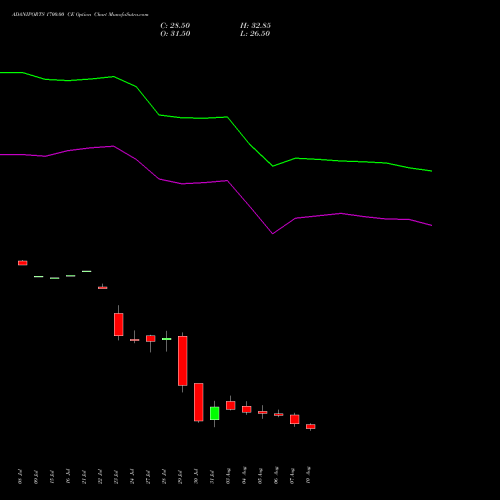Click the red candle above 03 Aug
Viewport: 500px width, 500px height.
[x=231, y=405]
